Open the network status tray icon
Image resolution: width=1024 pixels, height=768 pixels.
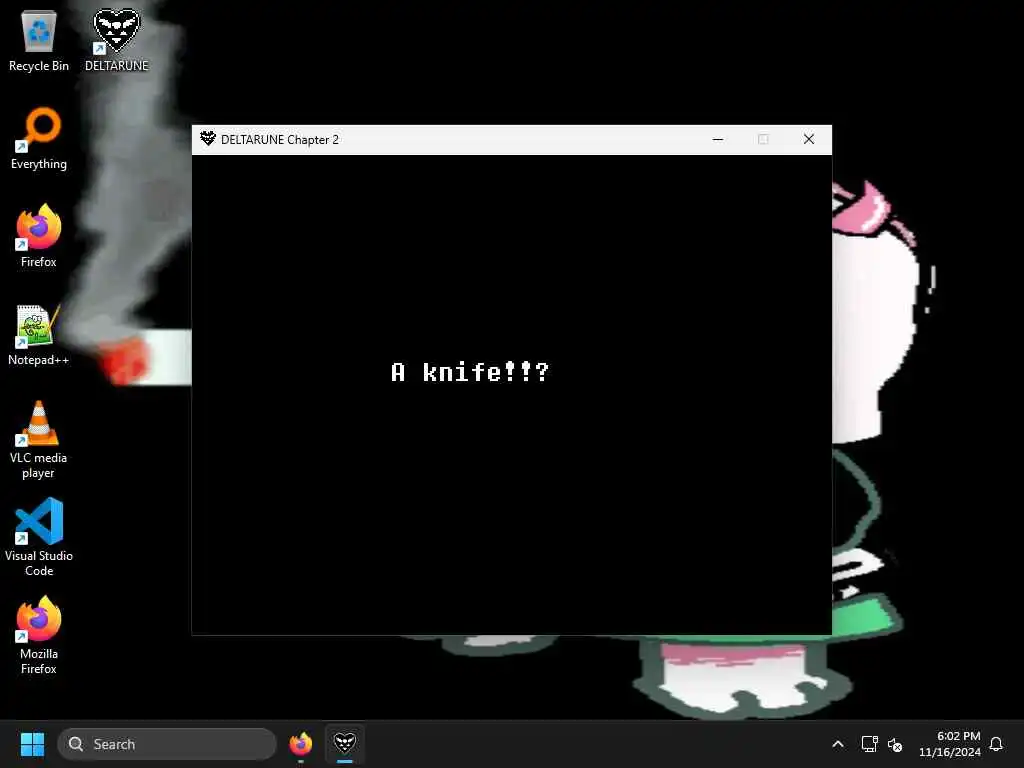click(x=869, y=744)
